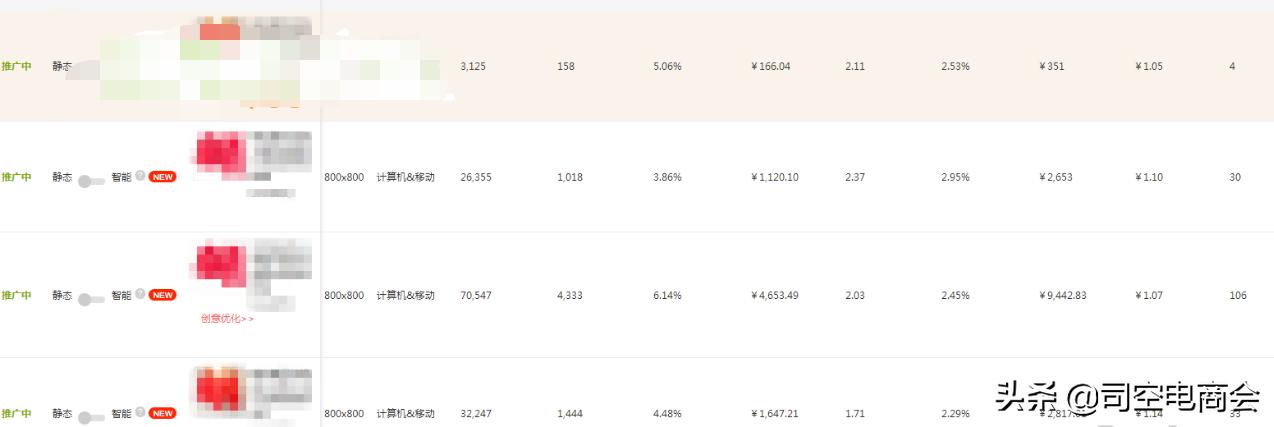Viewport: 1274px width, 427px height.
Task: Toggle 静态/智能 switch in the 26,355 row
Action: click(x=91, y=181)
